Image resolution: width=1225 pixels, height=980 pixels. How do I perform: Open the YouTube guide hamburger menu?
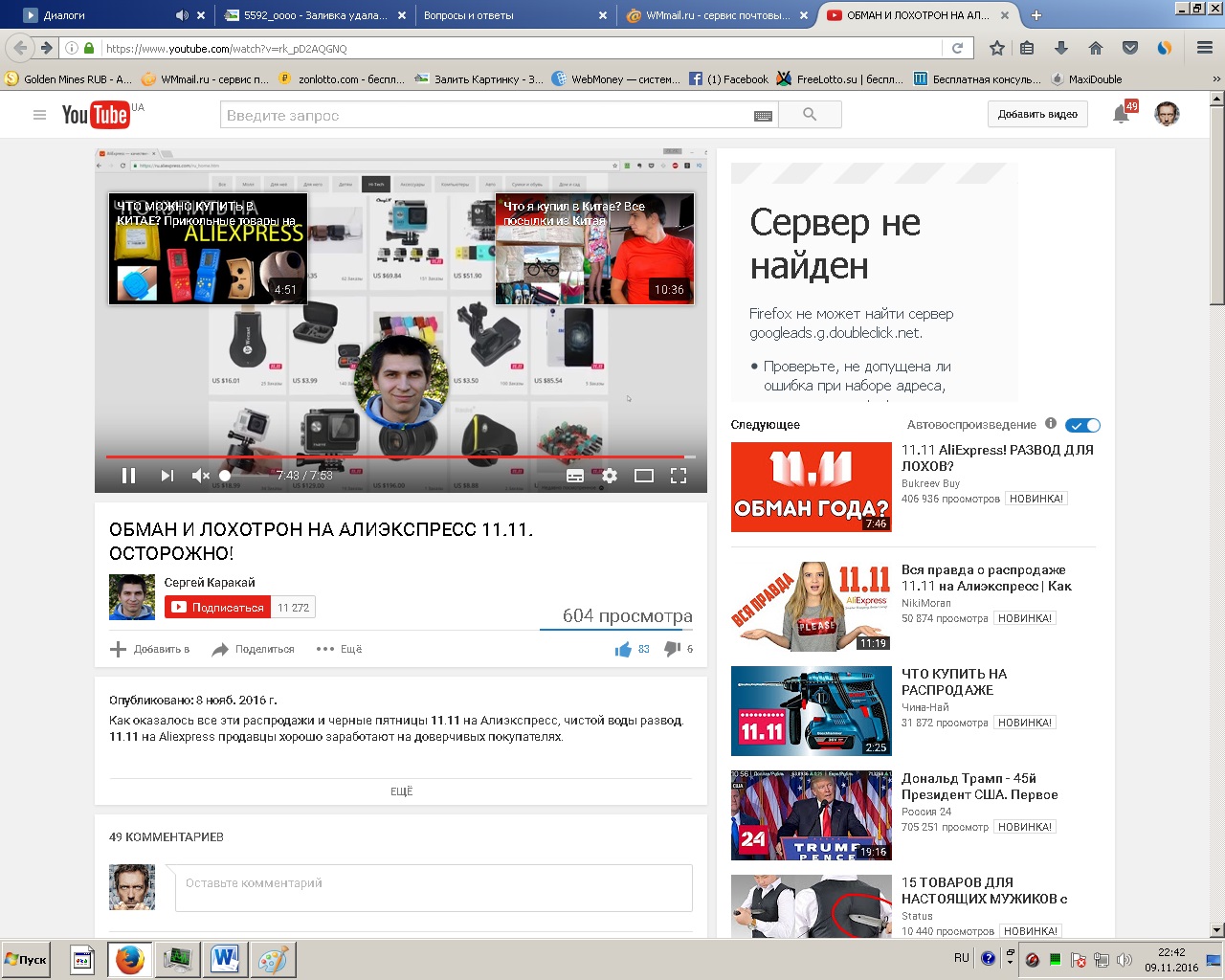pyautogui.click(x=39, y=115)
